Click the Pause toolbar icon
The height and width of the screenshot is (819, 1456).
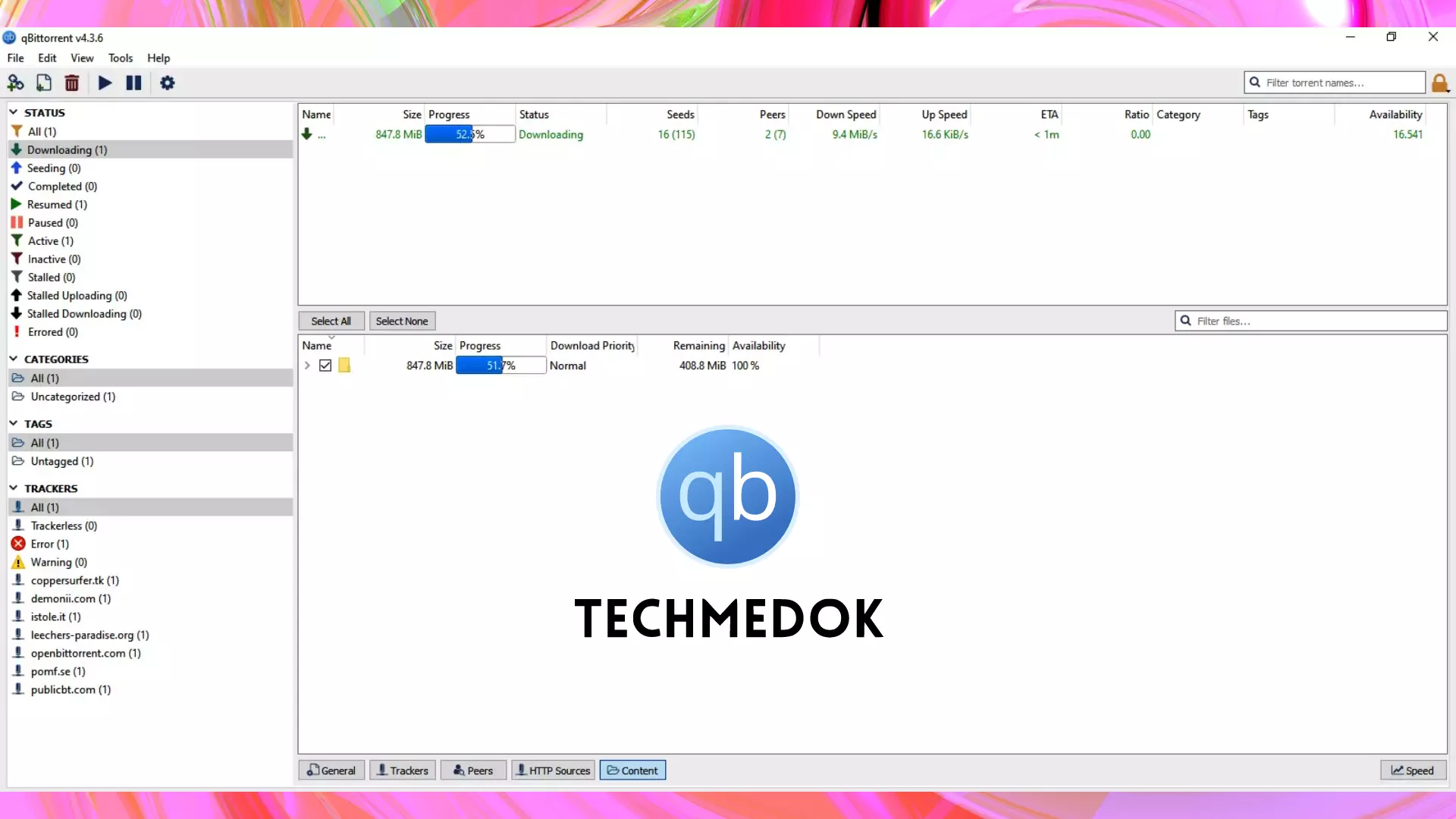tap(133, 83)
